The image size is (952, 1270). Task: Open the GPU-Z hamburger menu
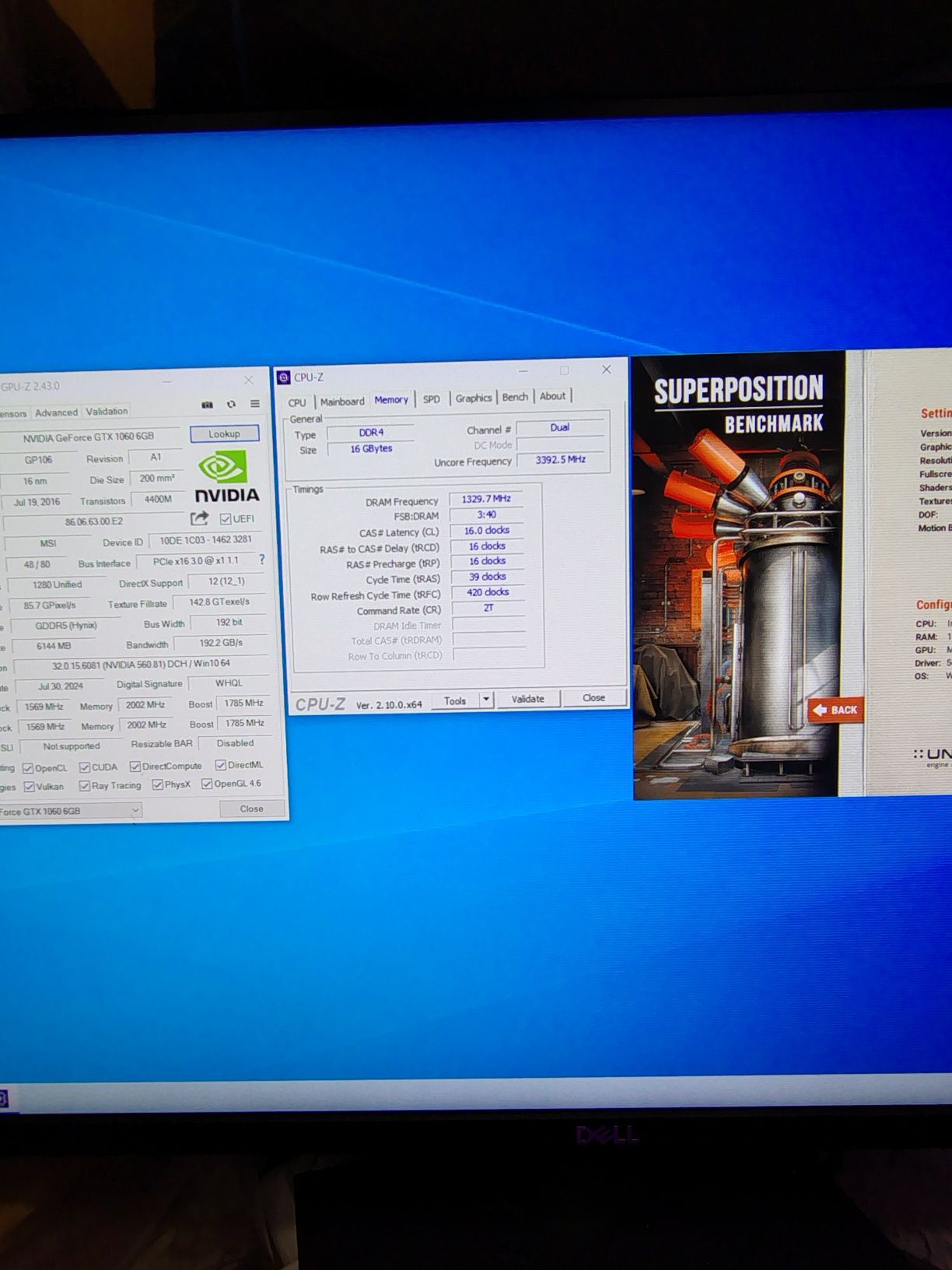click(x=255, y=404)
